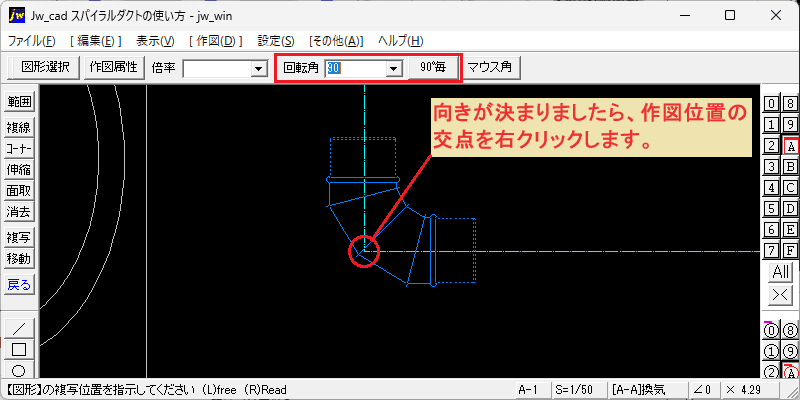
Task: Click the All layers button
Action: pyautogui.click(x=781, y=272)
